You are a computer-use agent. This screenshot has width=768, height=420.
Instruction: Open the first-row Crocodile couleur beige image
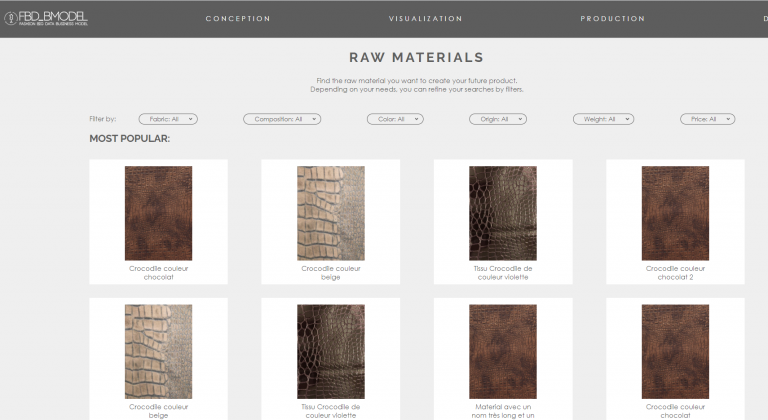[330, 213]
